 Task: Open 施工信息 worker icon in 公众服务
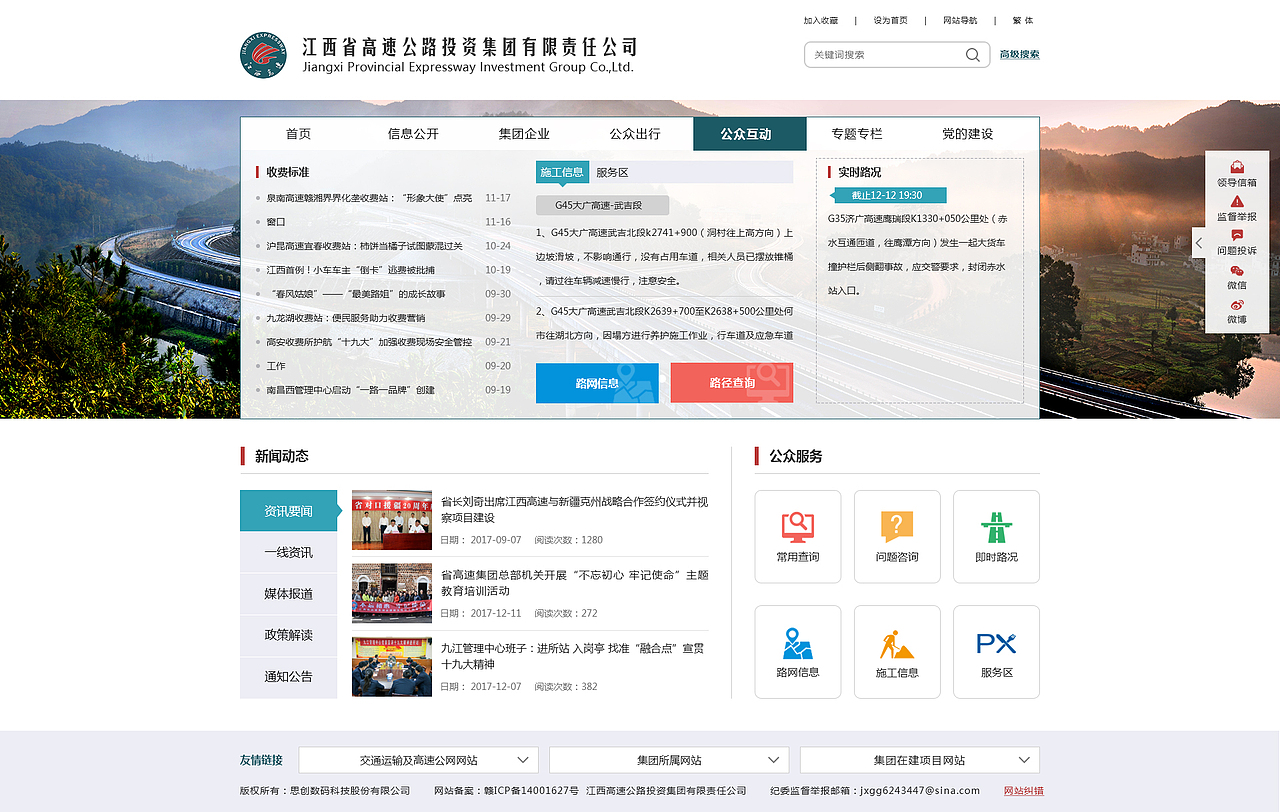[x=897, y=644]
